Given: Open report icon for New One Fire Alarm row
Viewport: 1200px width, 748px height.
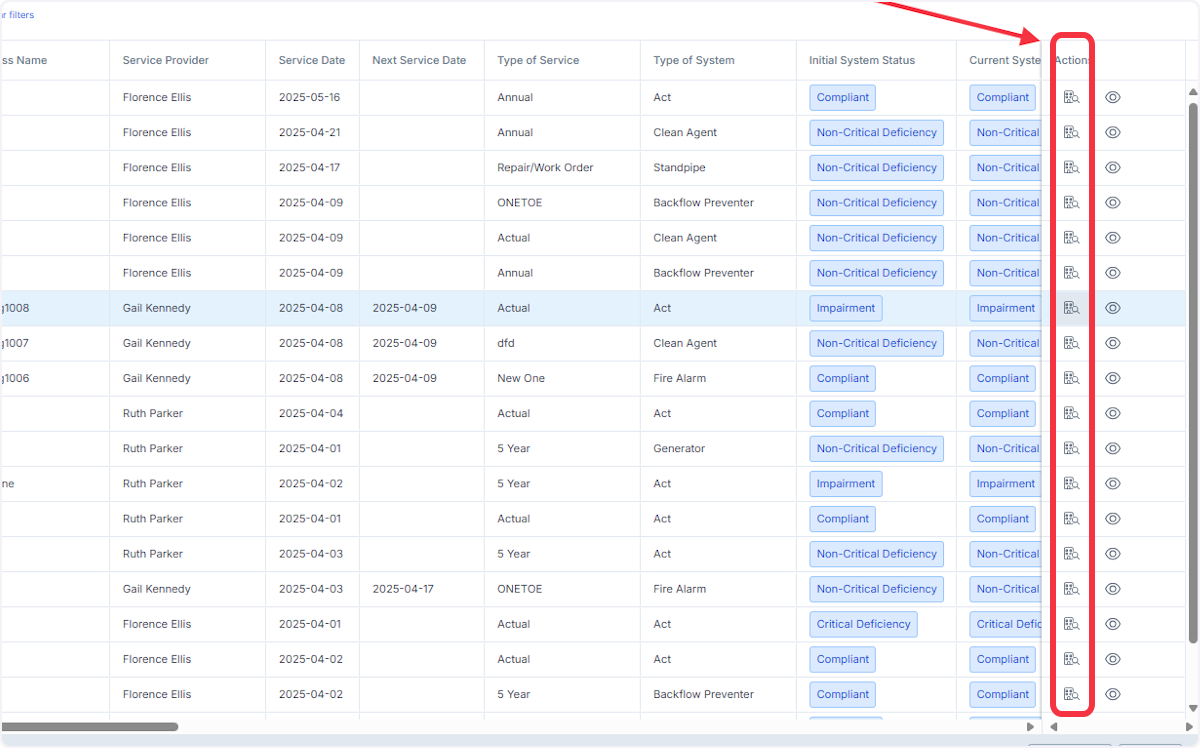Looking at the screenshot, I should [1071, 378].
